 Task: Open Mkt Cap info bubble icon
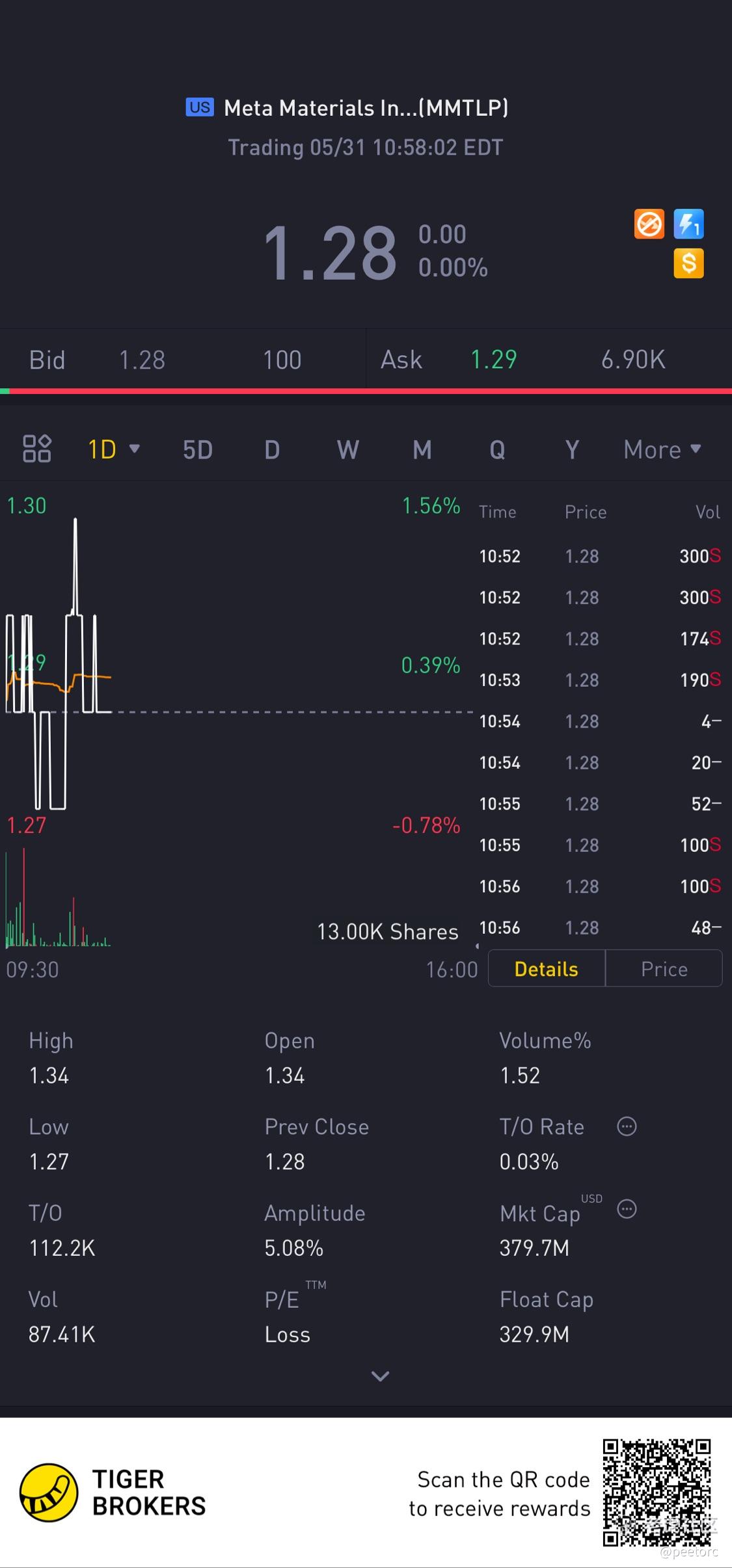(x=627, y=1209)
